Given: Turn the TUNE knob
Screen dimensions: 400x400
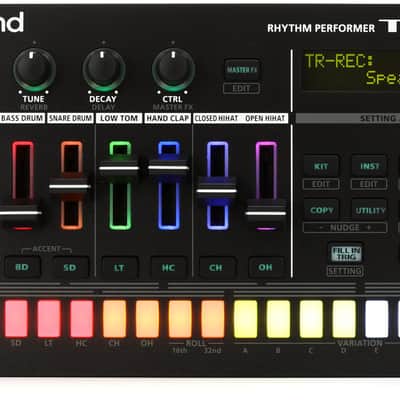Looking at the screenshot, I should click(x=34, y=69).
